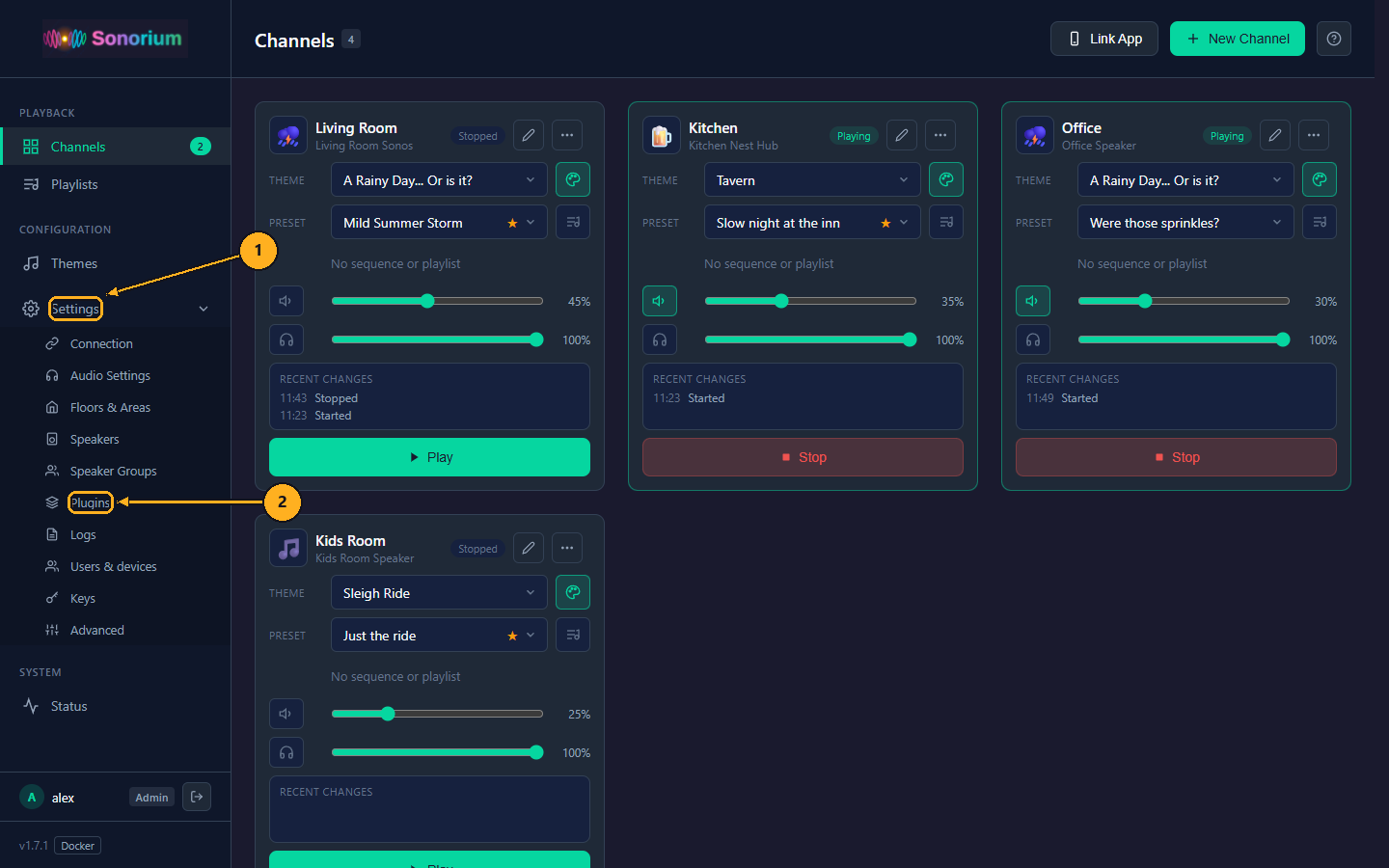Open Living Room theme dropdown A Rainy Day
1389x868 pixels.
pyautogui.click(x=439, y=179)
